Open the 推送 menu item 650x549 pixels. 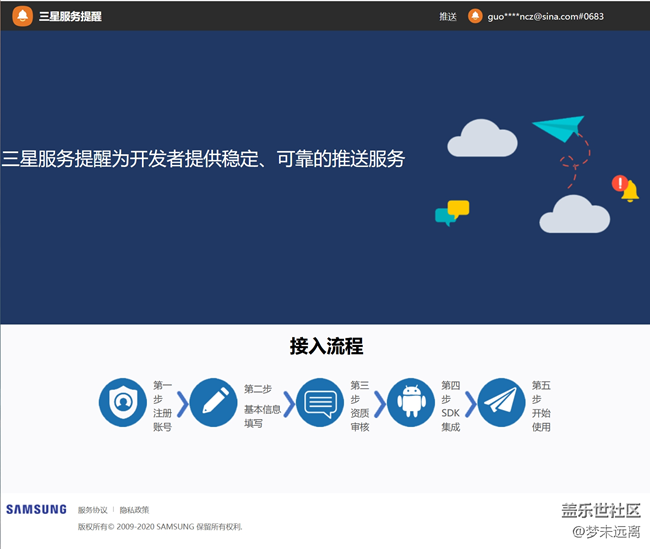(x=447, y=17)
